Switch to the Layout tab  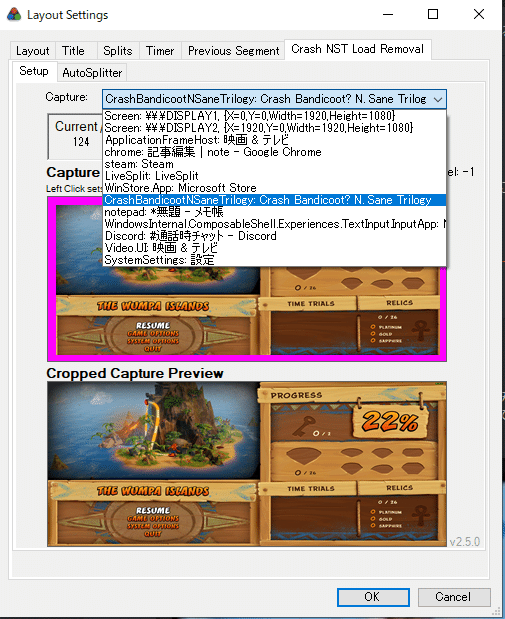pos(33,51)
